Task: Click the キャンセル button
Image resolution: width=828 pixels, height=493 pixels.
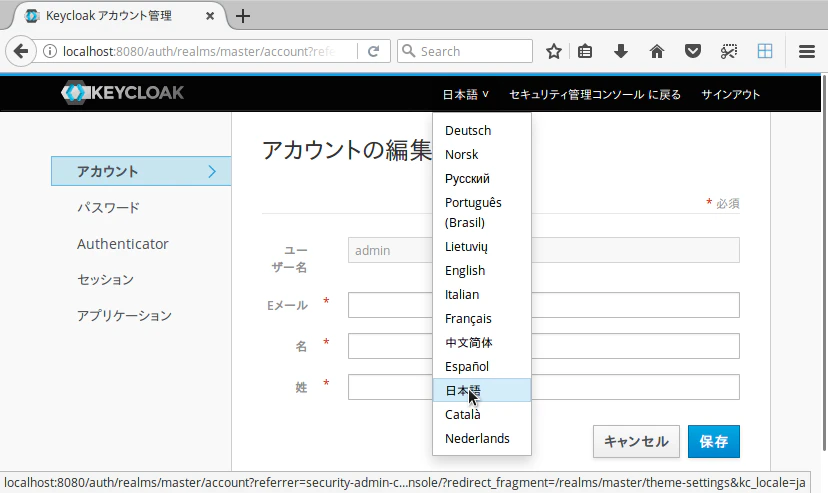Action: tap(636, 441)
